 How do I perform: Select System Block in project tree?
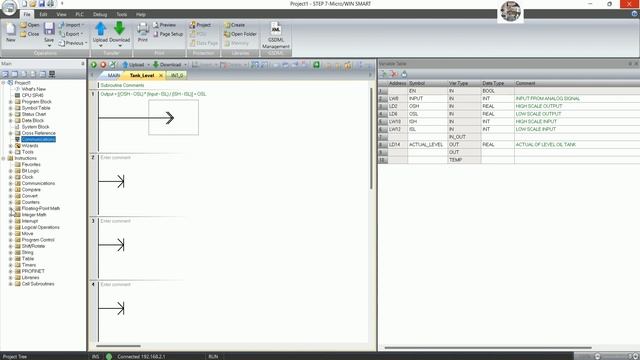[x=35, y=127]
